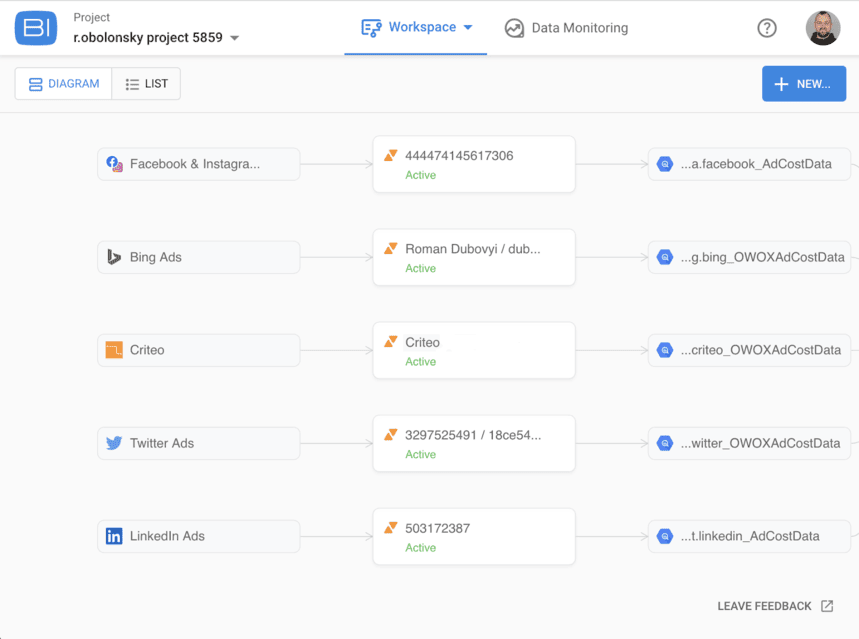The height and width of the screenshot is (639, 859).
Task: Expand the project selector dropdown
Action: tap(235, 38)
